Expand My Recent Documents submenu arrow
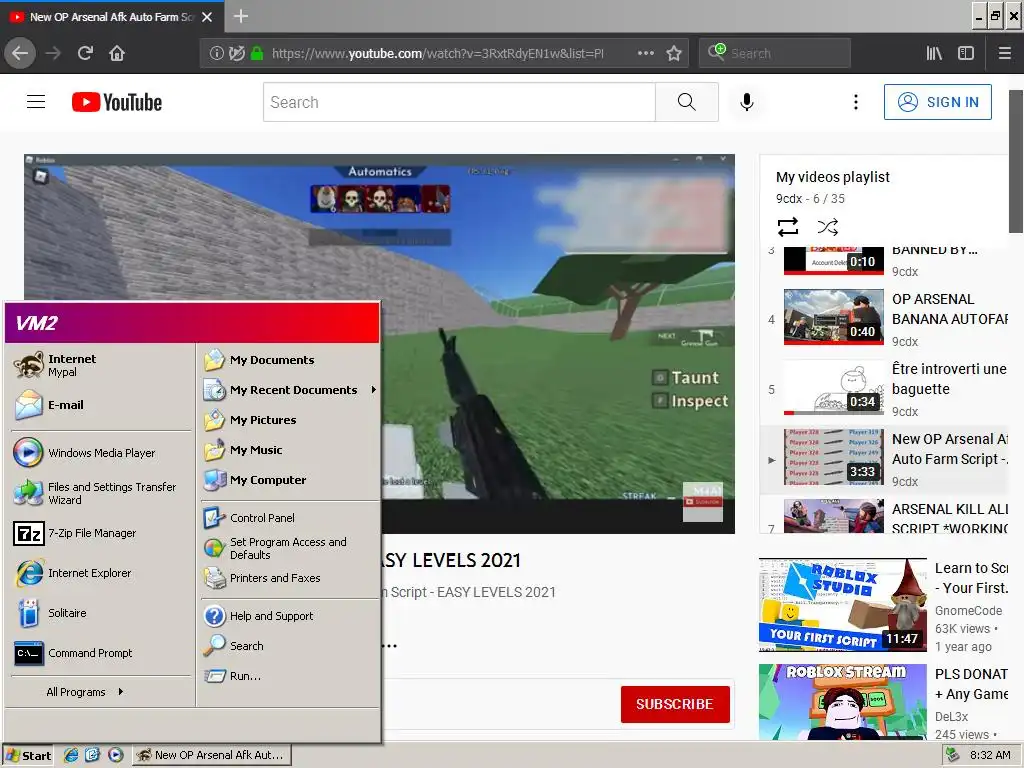 (374, 390)
